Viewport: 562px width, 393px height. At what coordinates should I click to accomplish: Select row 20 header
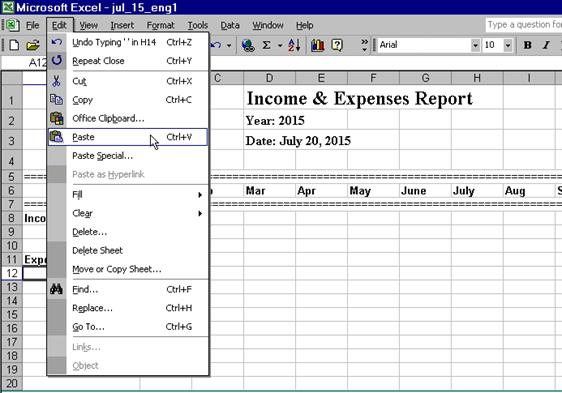12,383
